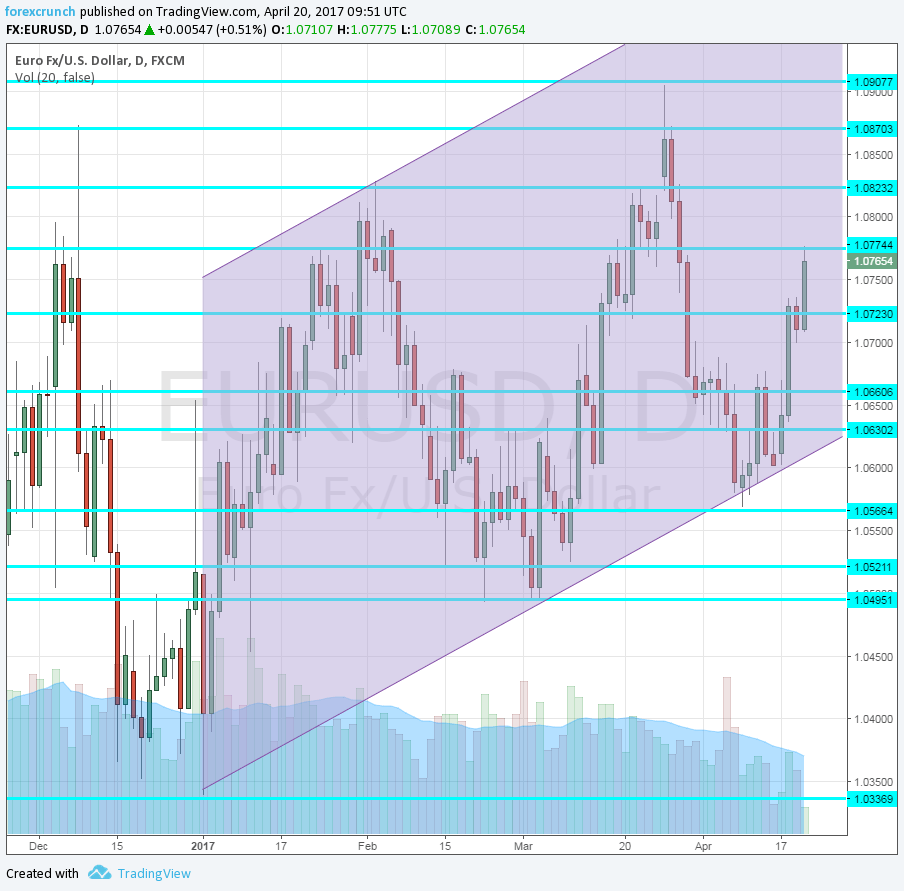This screenshot has width=904, height=891.
Task: Click the 1.08232 horizontal line label
Action: tap(870, 187)
